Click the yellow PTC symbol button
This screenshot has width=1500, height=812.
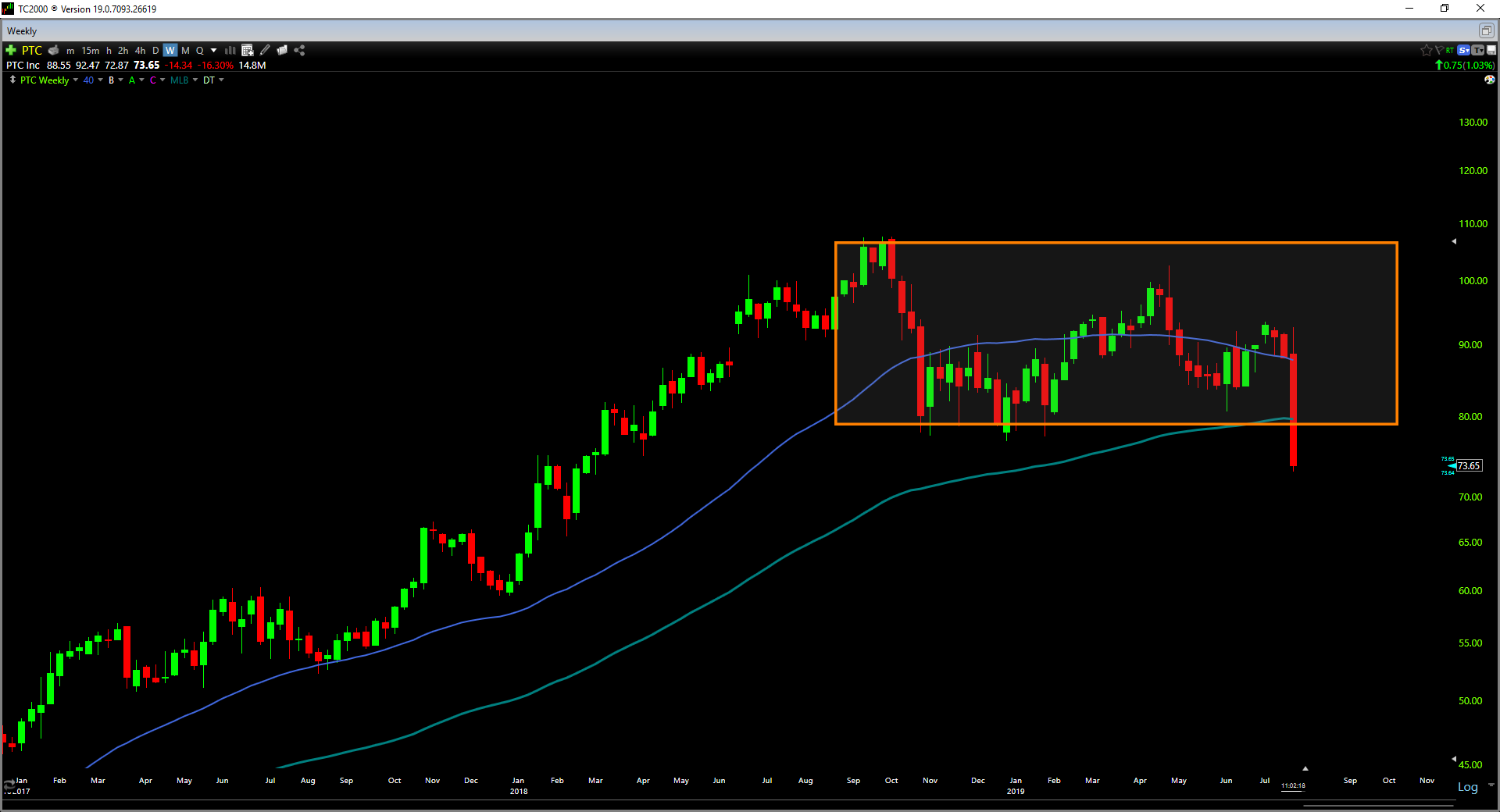32,51
